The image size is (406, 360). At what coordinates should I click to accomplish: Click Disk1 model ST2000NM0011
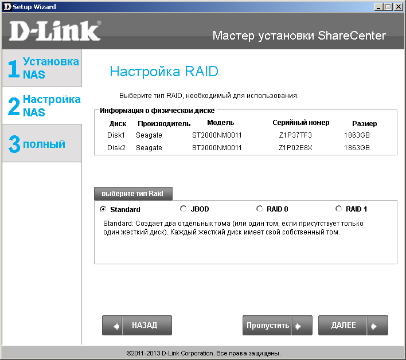(217, 135)
